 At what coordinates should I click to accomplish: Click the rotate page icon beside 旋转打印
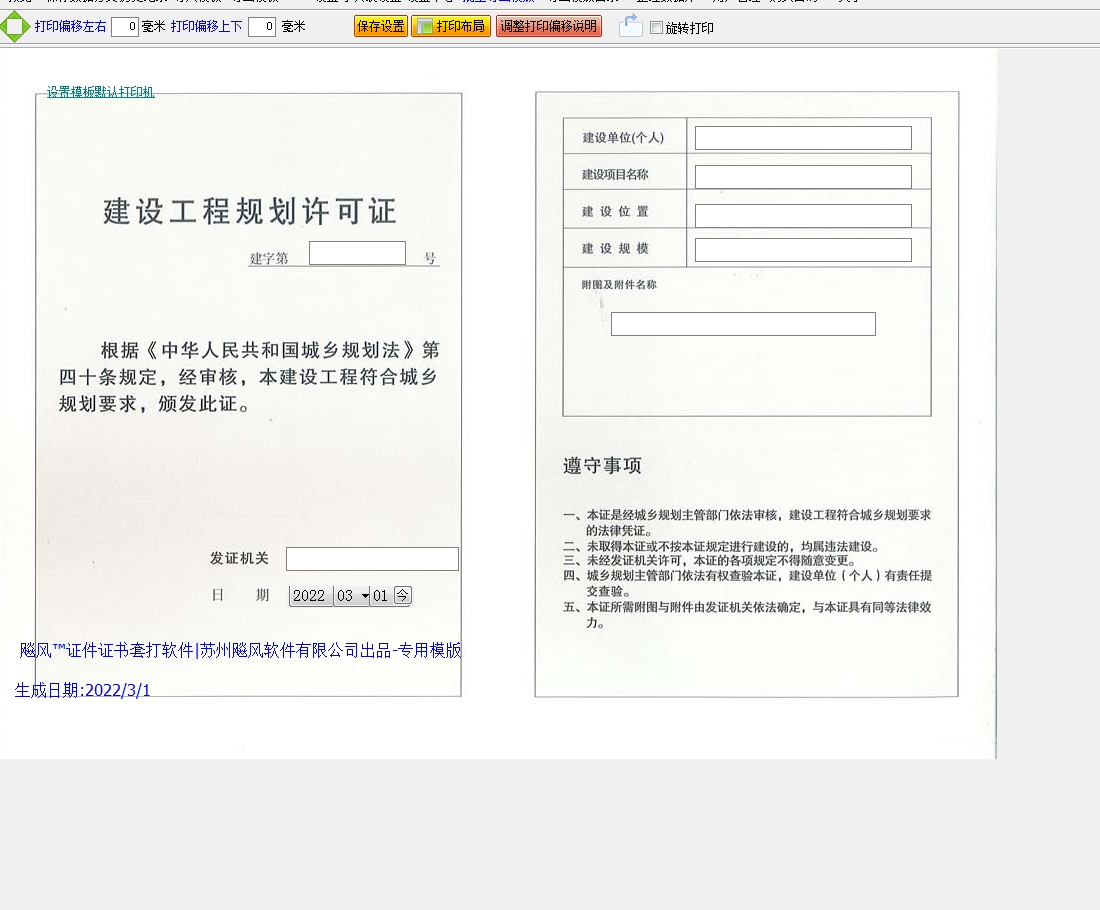(x=630, y=27)
